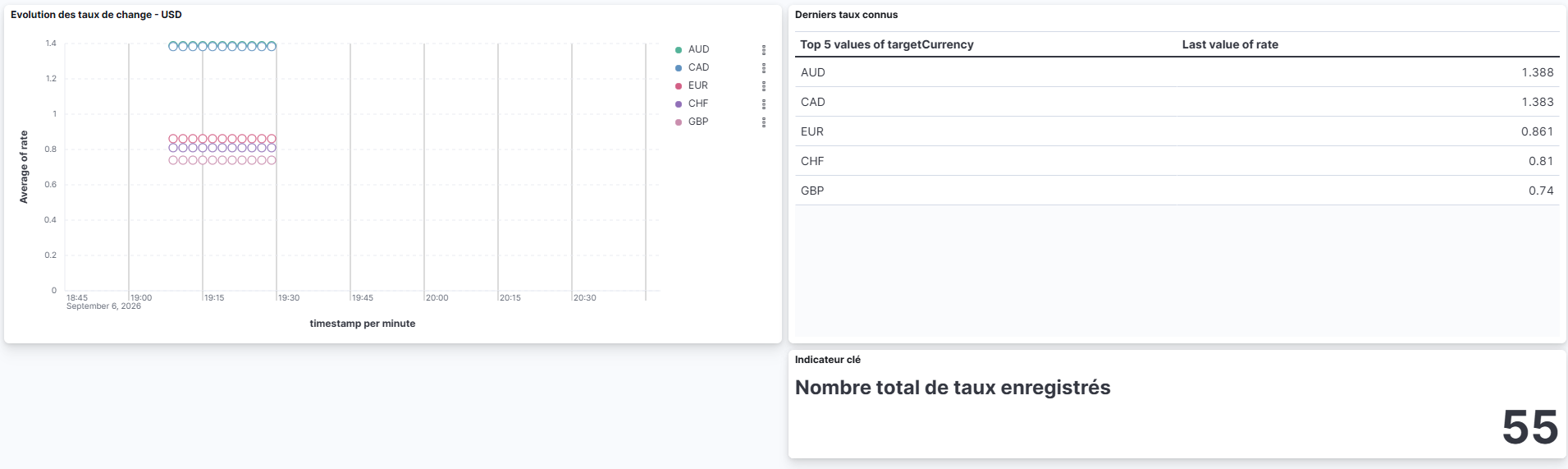Click the rate value 0.74
The image size is (1568, 469).
(x=1541, y=191)
